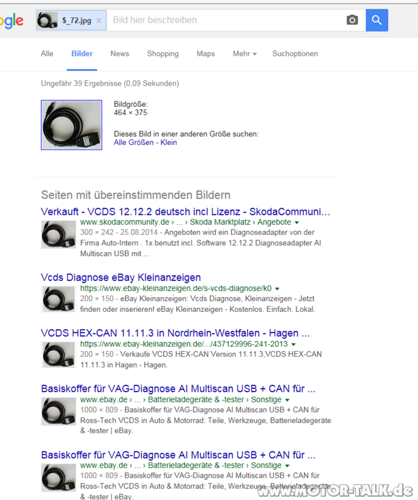Click the ebay-kleinanzeigen.de/s-vcds-diagnose/k0 URL
The width and height of the screenshot is (418, 500).
click(x=176, y=288)
